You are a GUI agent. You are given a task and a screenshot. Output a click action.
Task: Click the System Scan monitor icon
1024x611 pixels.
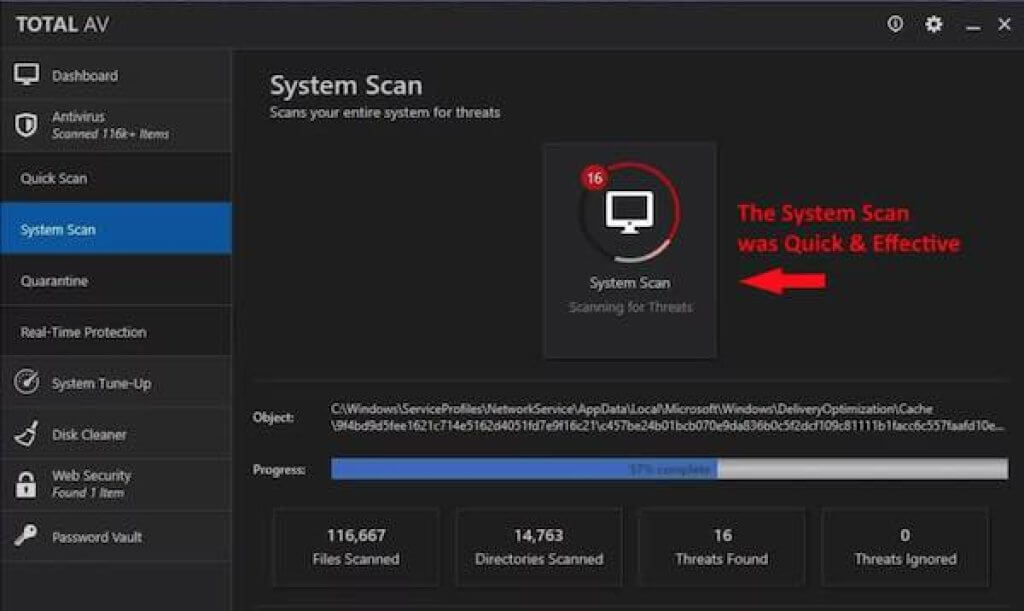point(629,212)
